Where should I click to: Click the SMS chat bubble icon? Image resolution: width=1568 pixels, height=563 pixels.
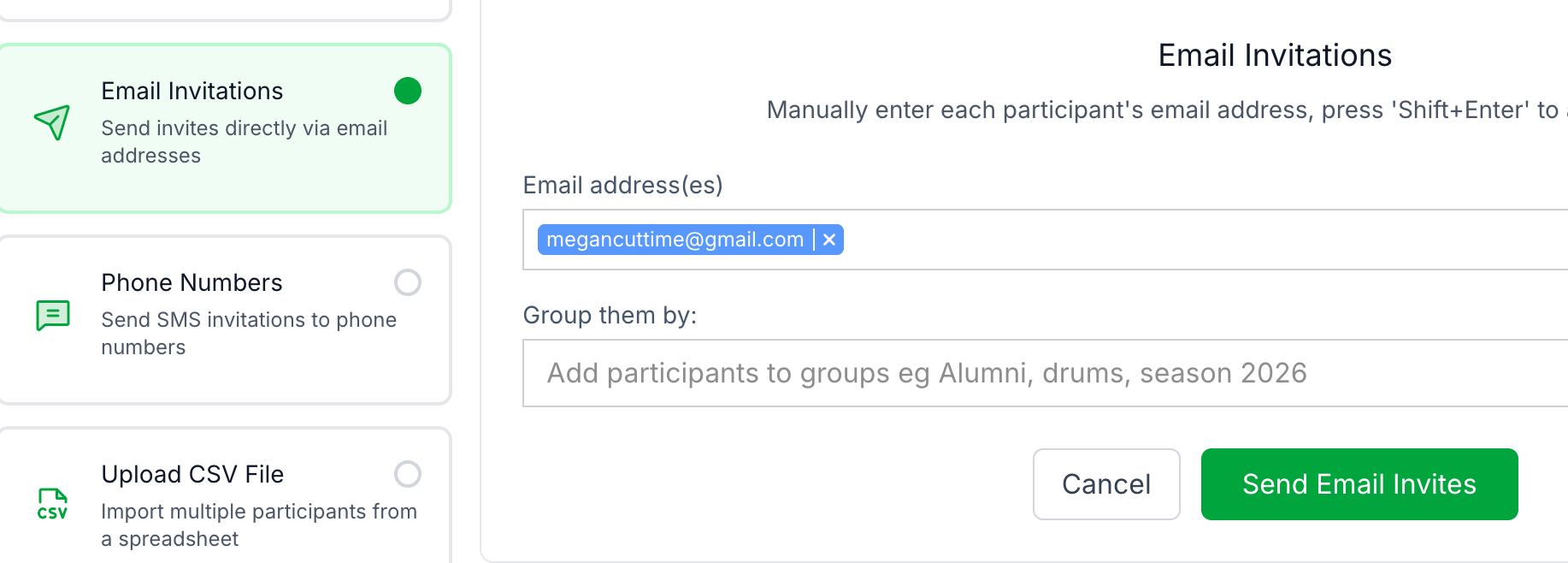pos(53,315)
